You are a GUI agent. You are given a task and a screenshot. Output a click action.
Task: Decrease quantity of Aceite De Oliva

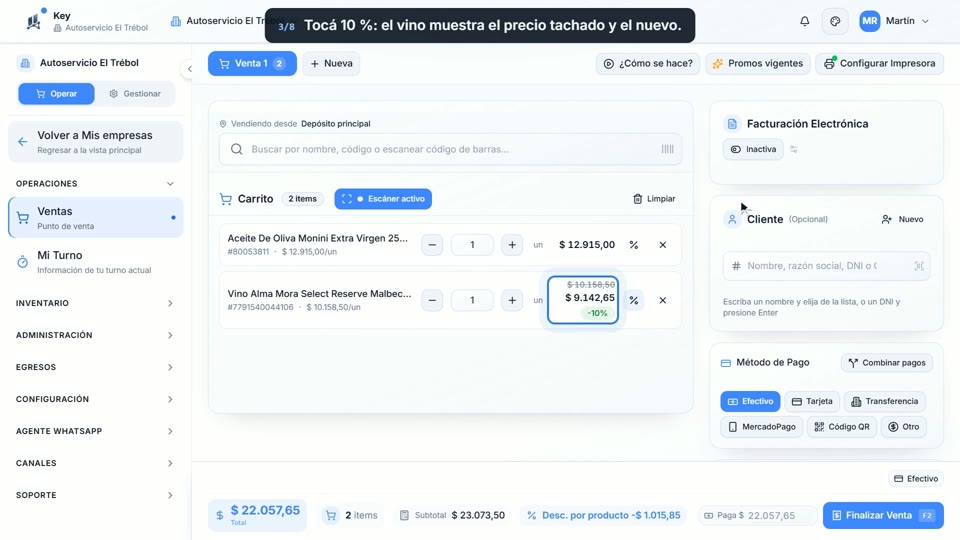pyautogui.click(x=432, y=245)
